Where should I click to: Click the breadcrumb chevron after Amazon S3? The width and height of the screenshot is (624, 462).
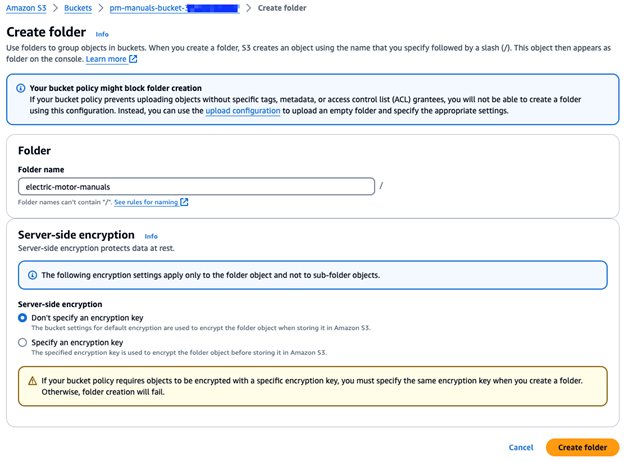tap(55, 8)
